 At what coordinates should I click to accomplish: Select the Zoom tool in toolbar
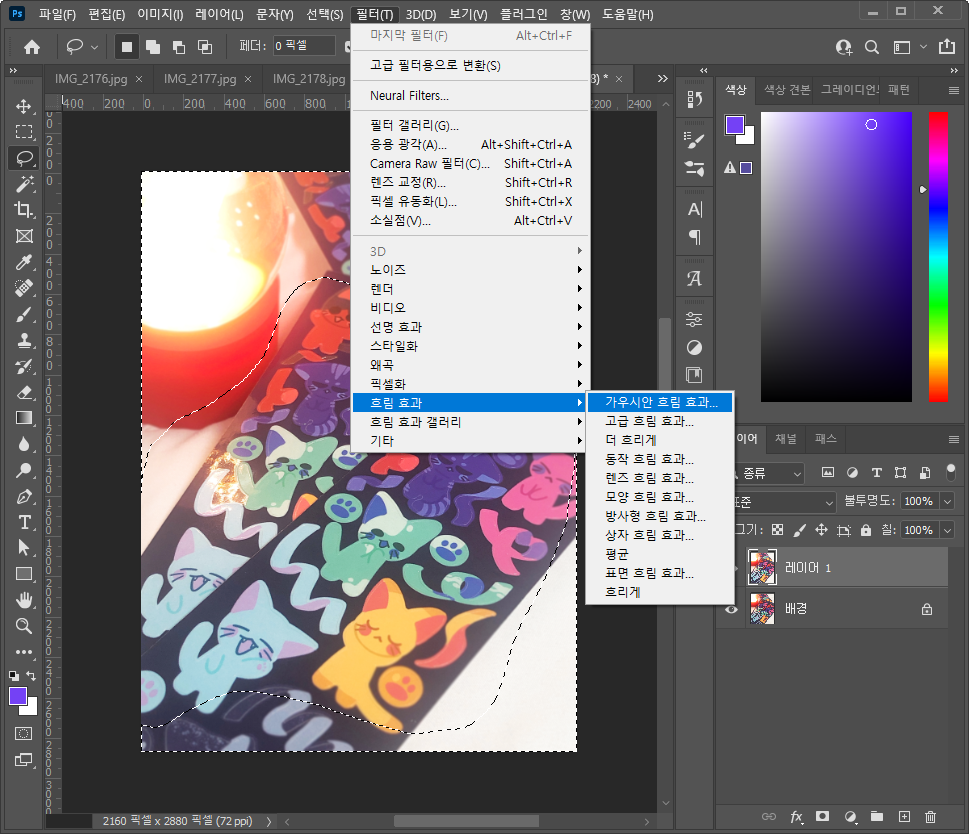(24, 626)
